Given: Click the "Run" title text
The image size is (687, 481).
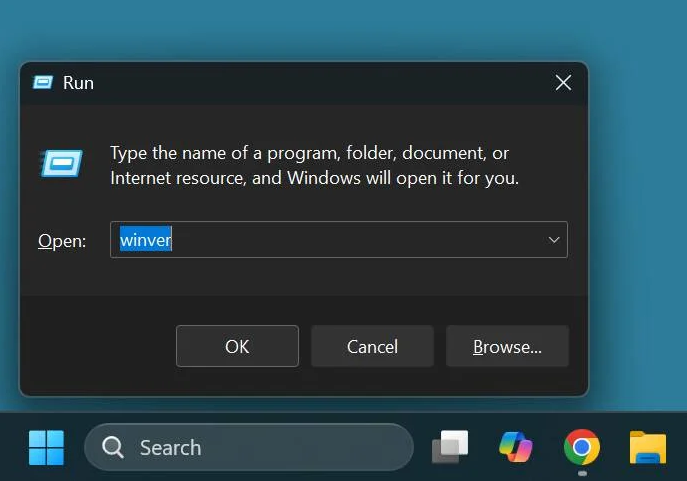Looking at the screenshot, I should point(78,83).
